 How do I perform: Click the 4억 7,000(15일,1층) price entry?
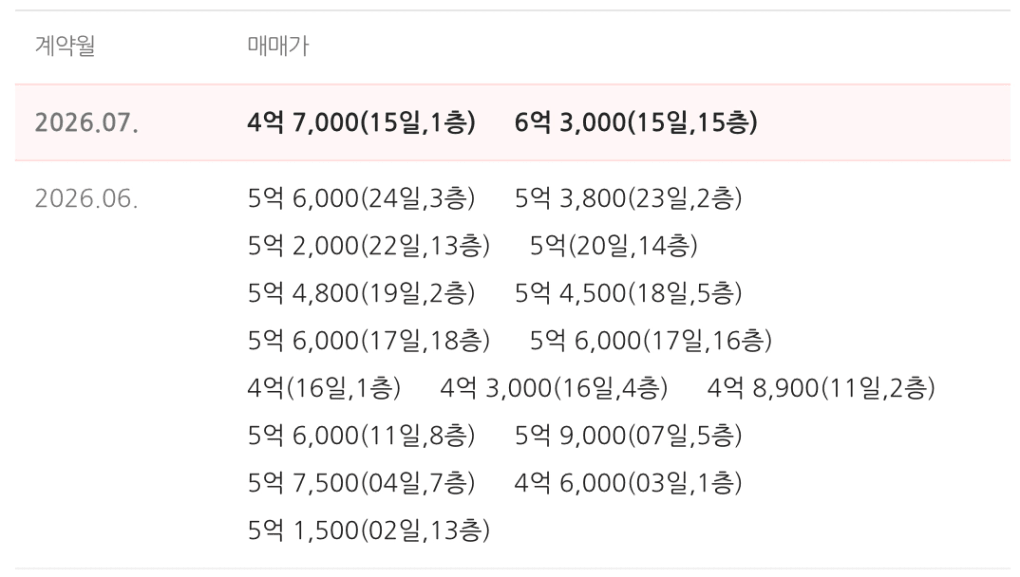[362, 122]
